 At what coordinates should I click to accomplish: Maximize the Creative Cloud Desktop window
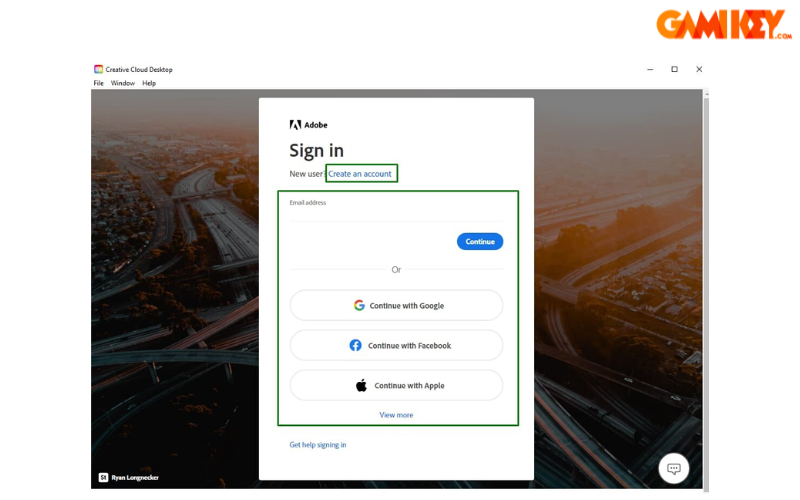pos(674,69)
